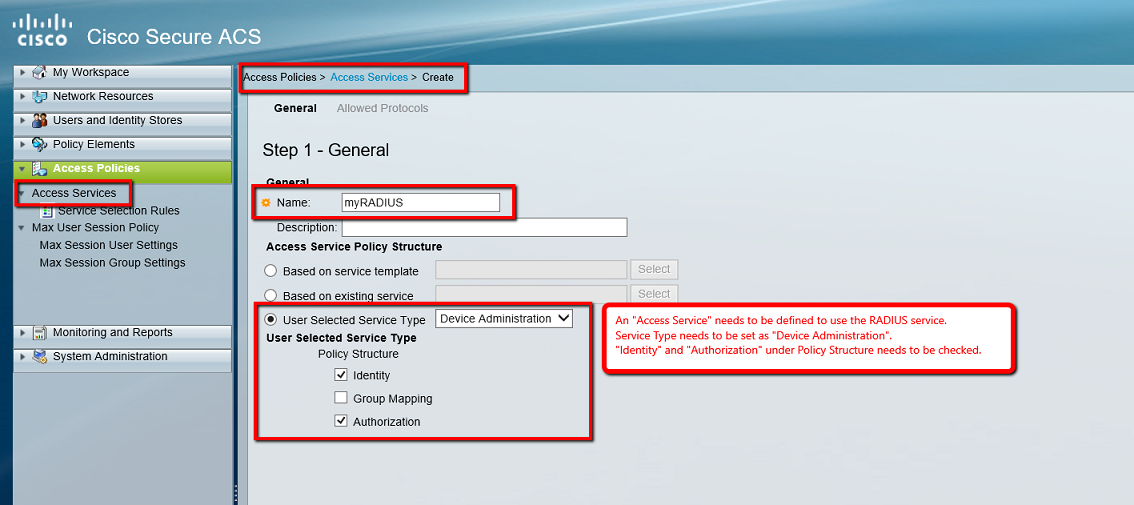Click the Access Policies icon

[40, 169]
